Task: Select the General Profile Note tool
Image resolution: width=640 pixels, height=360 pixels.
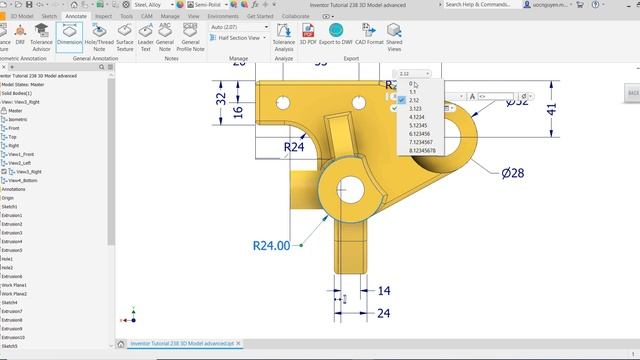Action: tap(190, 37)
